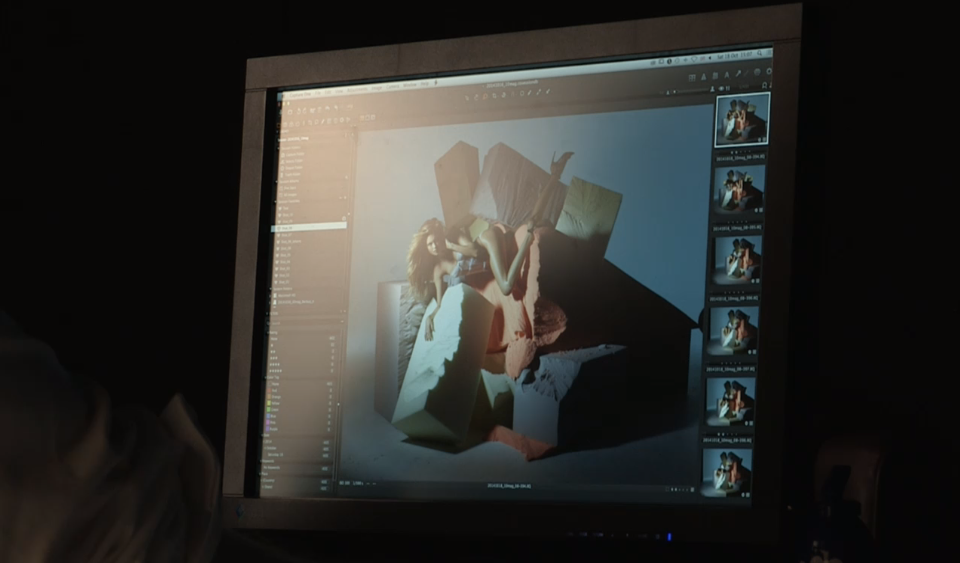The height and width of the screenshot is (563, 960).
Task: Filter by the Purple color tag swatch
Action: pyautogui.click(x=268, y=429)
